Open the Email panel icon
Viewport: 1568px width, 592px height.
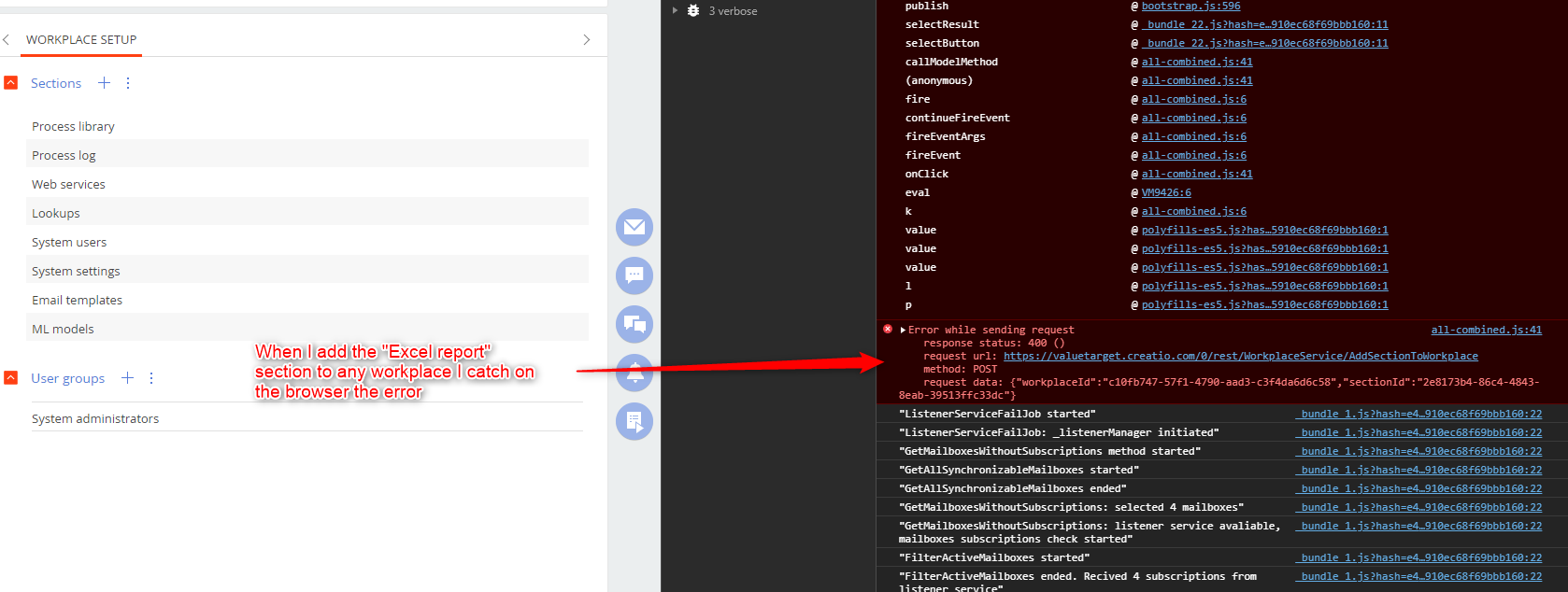[x=634, y=227]
